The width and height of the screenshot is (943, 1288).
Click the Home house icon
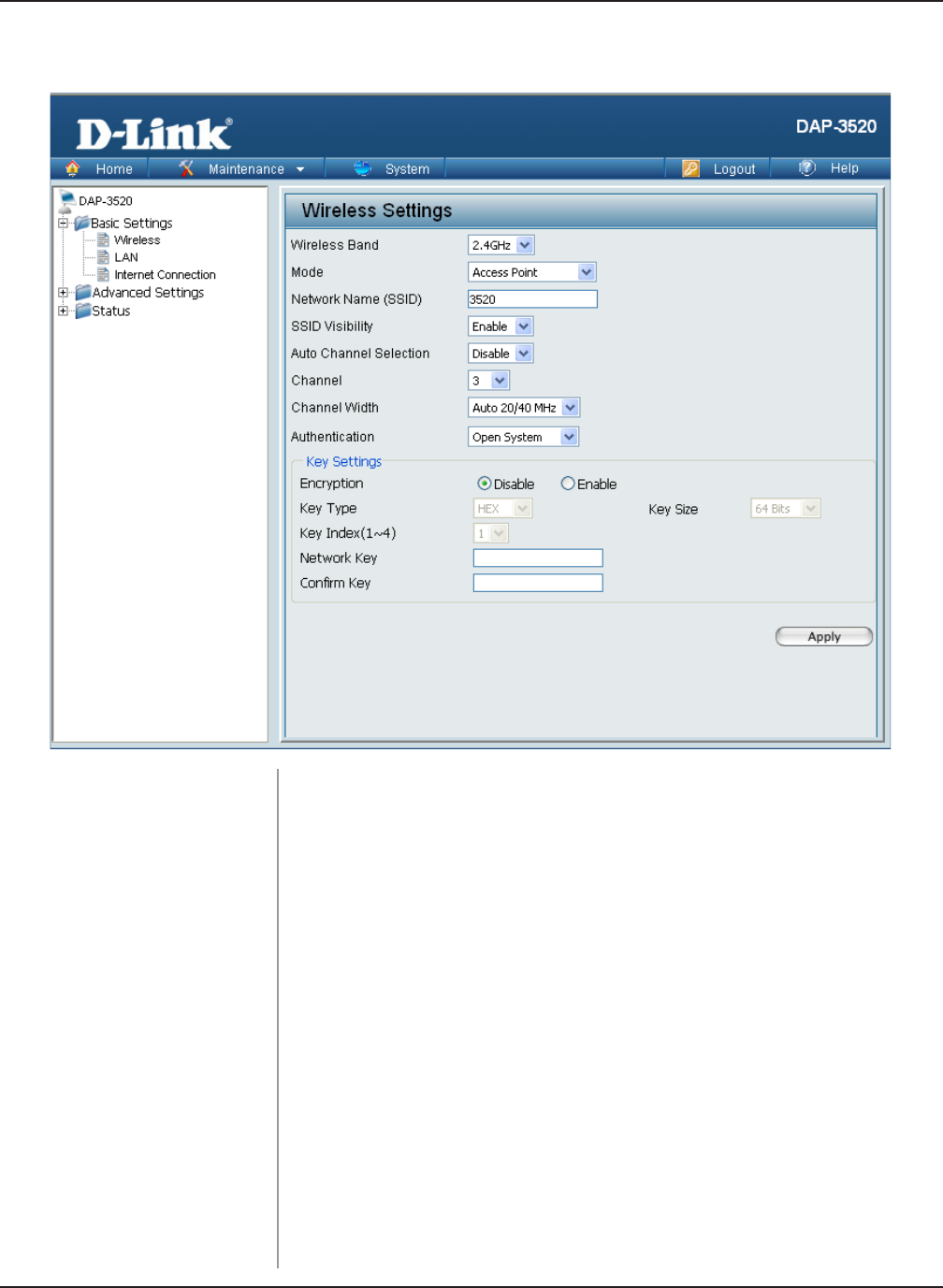click(x=72, y=168)
